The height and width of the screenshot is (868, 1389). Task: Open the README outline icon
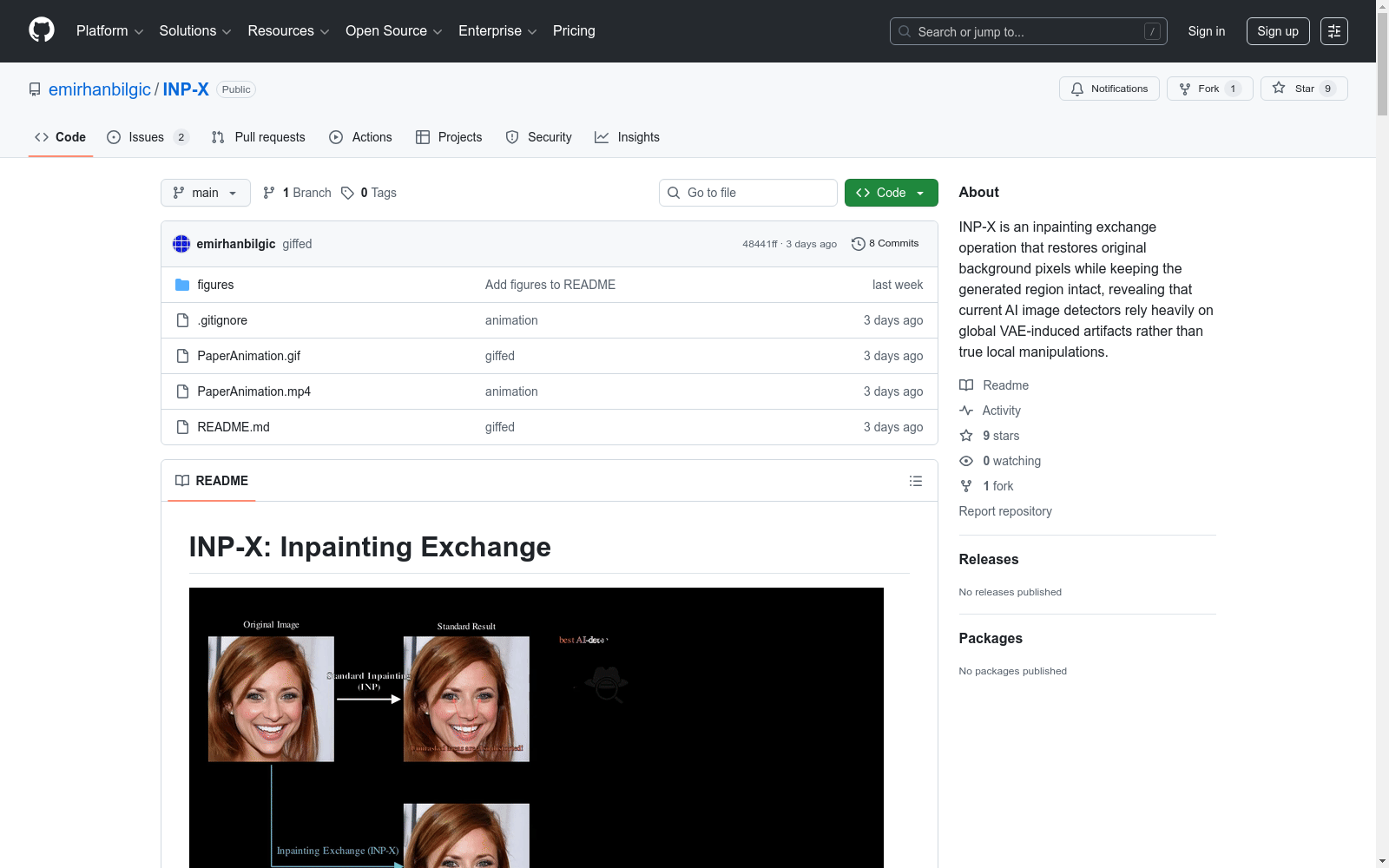point(916,481)
